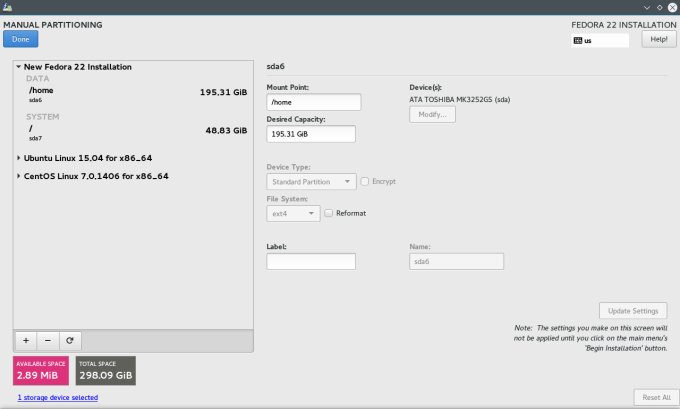Close the installer window
680x409 pixels.
(x=672, y=7)
